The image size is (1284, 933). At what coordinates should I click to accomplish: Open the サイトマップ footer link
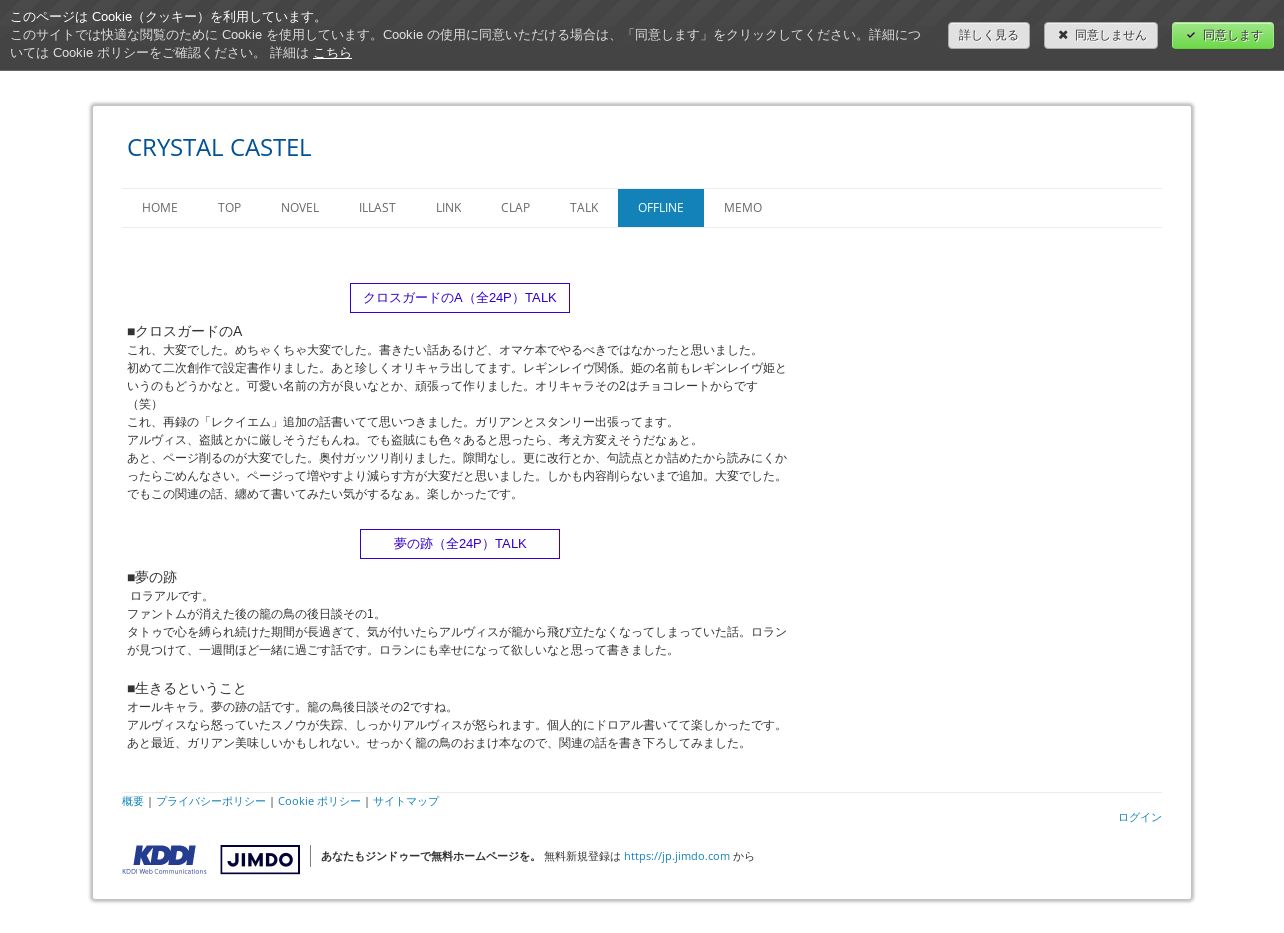pyautogui.click(x=406, y=801)
